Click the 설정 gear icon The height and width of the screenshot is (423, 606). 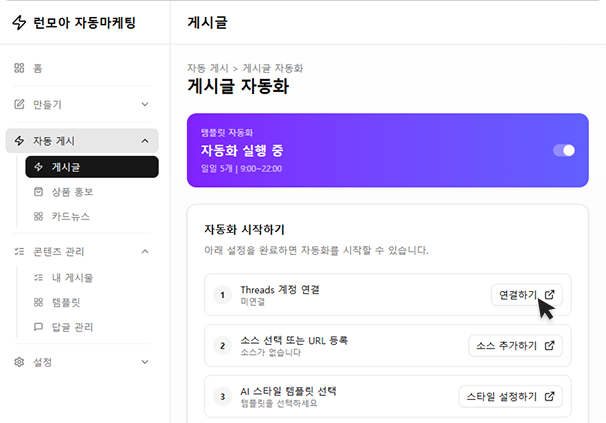point(19,362)
